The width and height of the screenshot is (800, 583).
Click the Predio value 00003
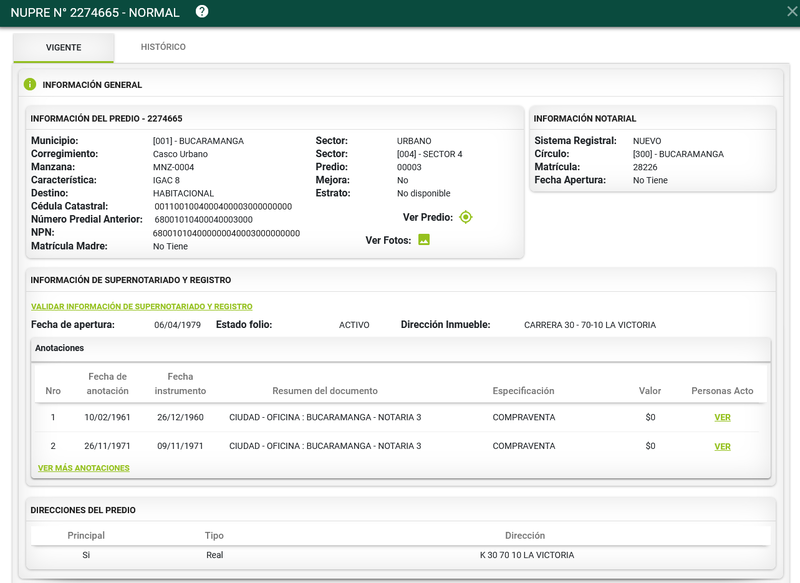tap(409, 167)
